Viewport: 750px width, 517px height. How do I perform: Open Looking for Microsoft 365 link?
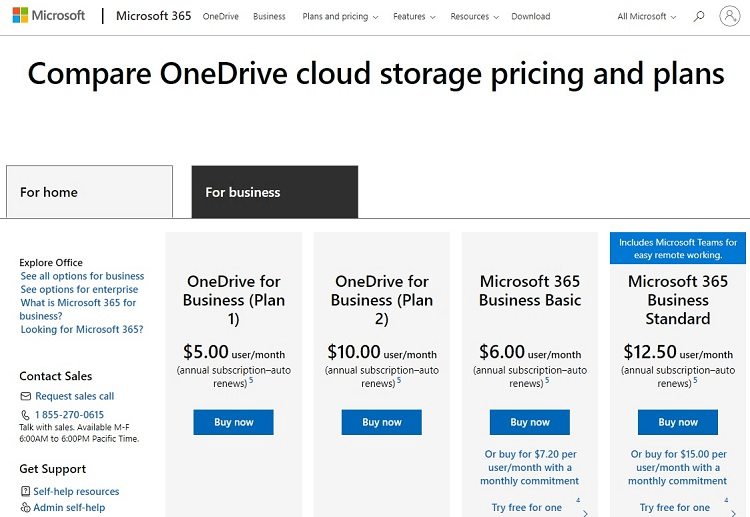point(82,330)
